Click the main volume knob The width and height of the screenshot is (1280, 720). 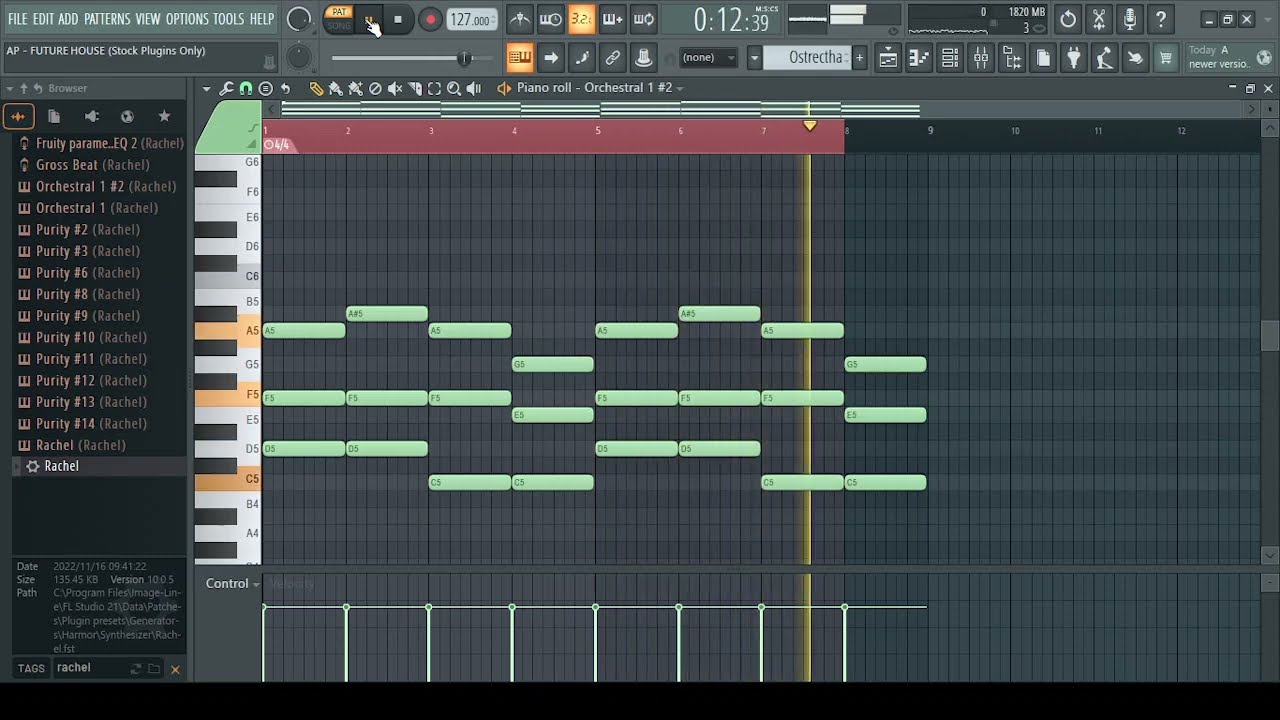299,19
